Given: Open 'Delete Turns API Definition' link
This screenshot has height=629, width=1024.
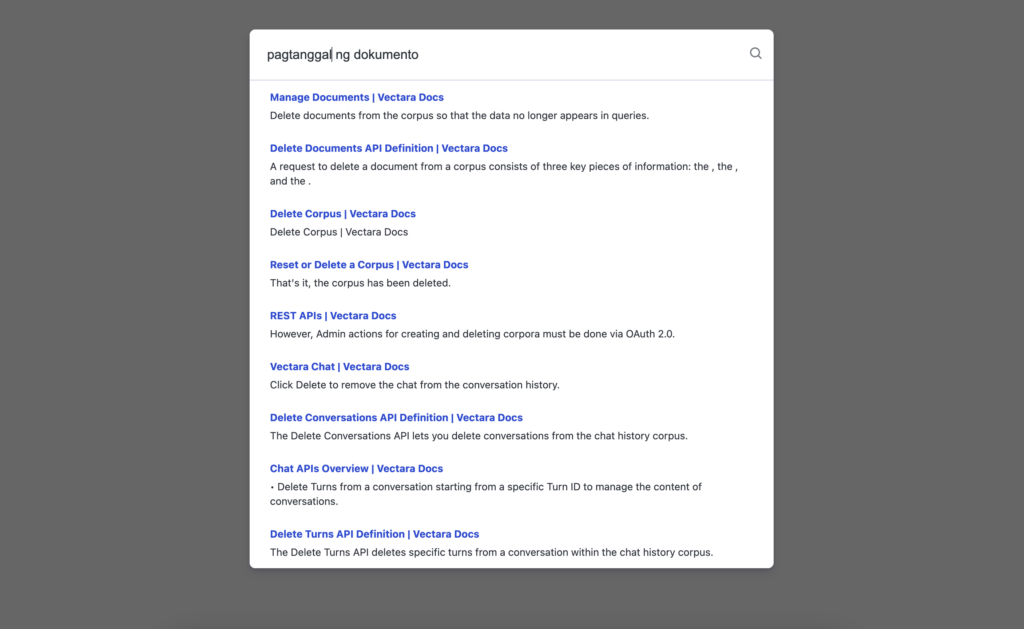Looking at the screenshot, I should (374, 534).
